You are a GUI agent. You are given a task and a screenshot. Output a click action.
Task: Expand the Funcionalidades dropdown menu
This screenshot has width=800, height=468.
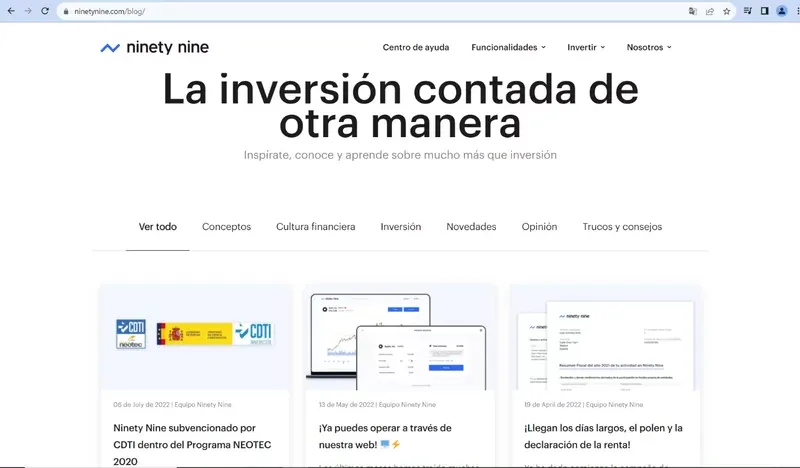(x=509, y=47)
